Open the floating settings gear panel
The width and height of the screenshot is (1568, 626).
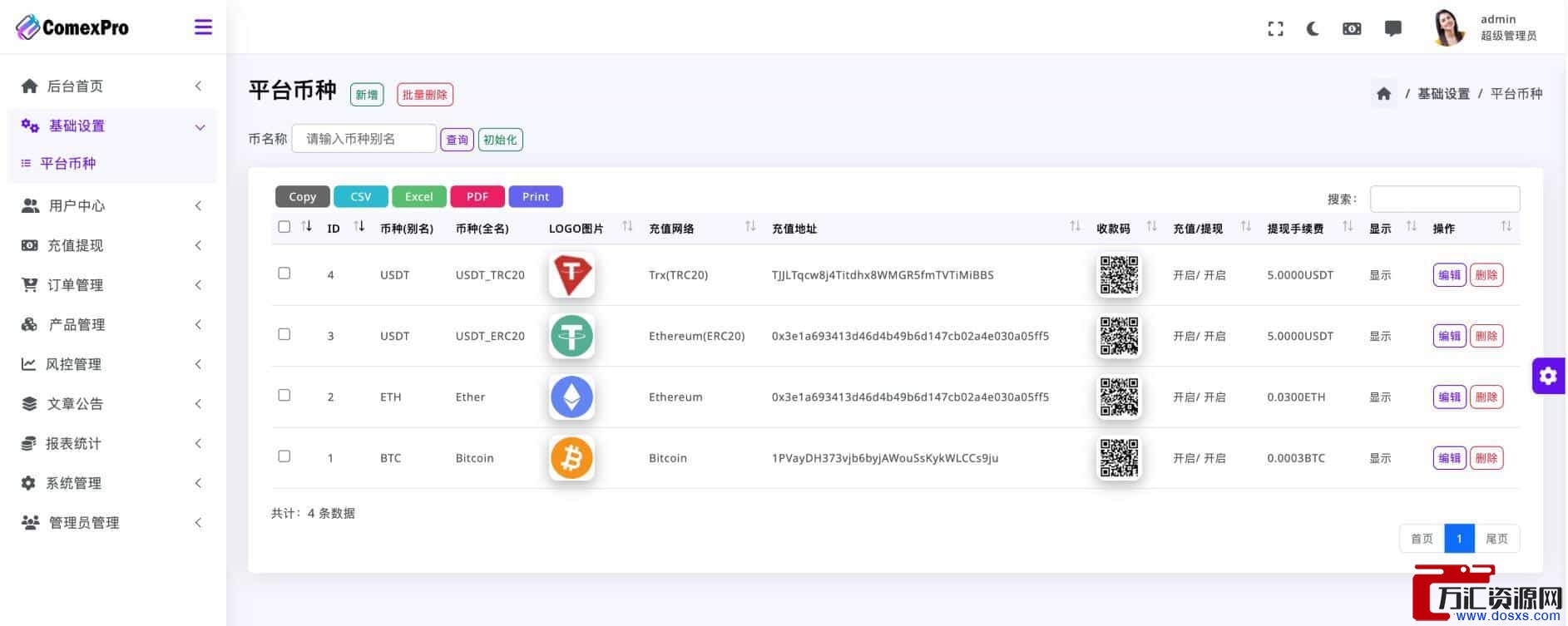pos(1548,376)
